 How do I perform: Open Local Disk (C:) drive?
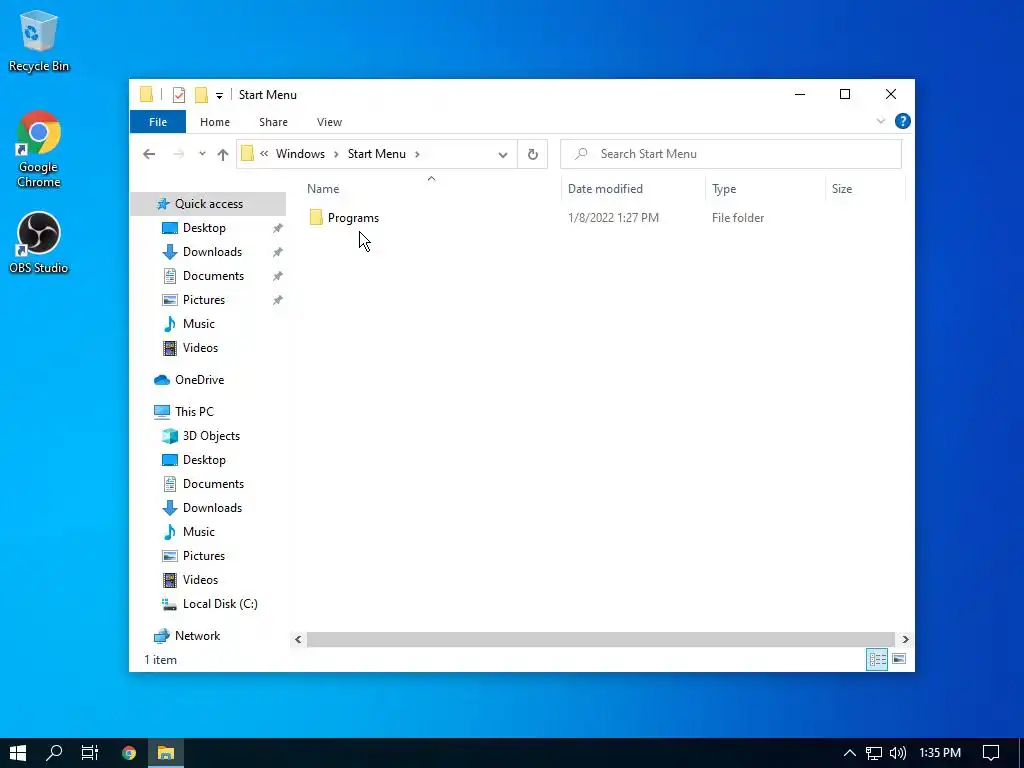point(219,604)
